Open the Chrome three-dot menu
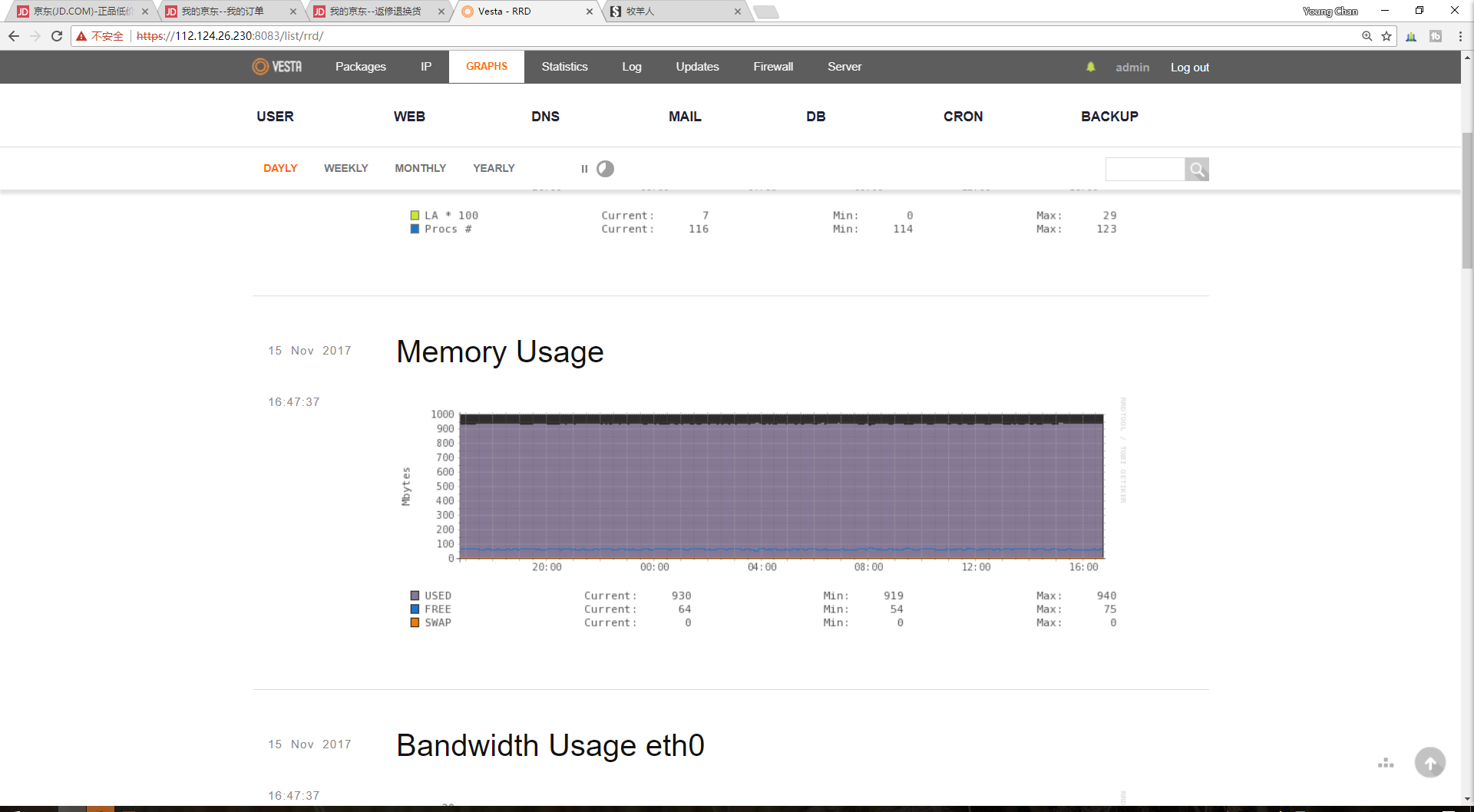The image size is (1474, 812). point(1460,36)
